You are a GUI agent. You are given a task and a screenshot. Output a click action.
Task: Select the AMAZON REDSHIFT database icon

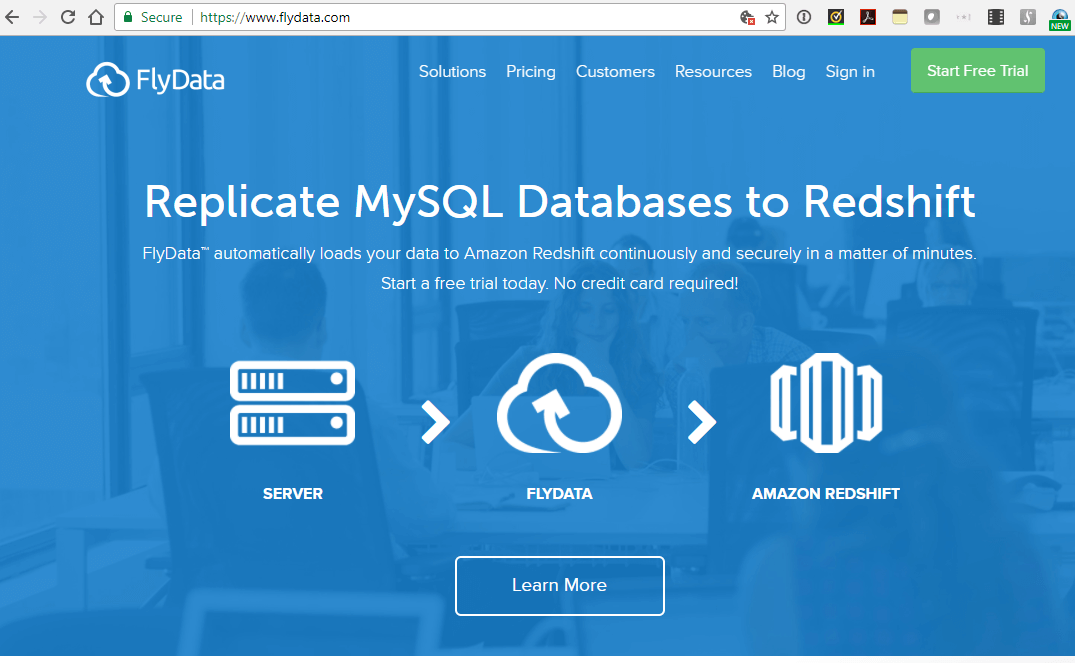[x=826, y=403]
